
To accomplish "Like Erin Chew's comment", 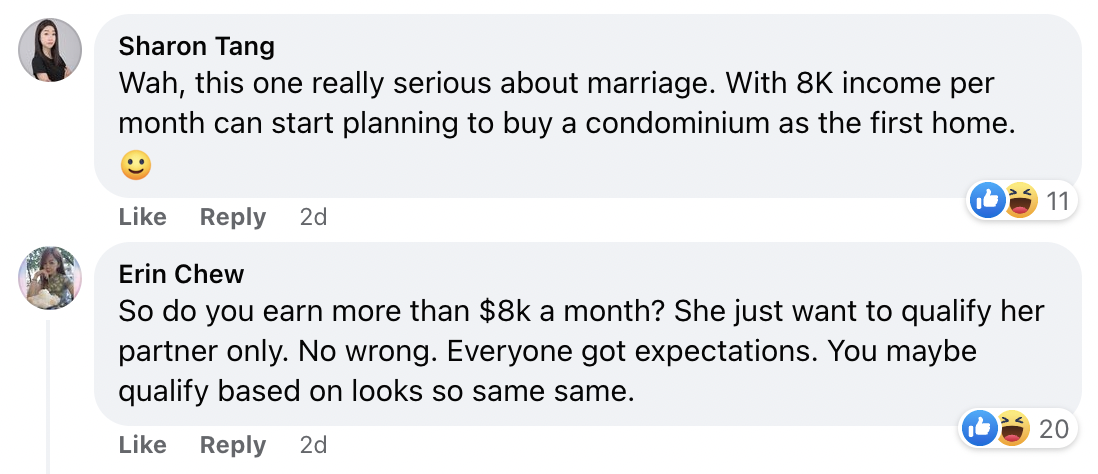I will [142, 445].
